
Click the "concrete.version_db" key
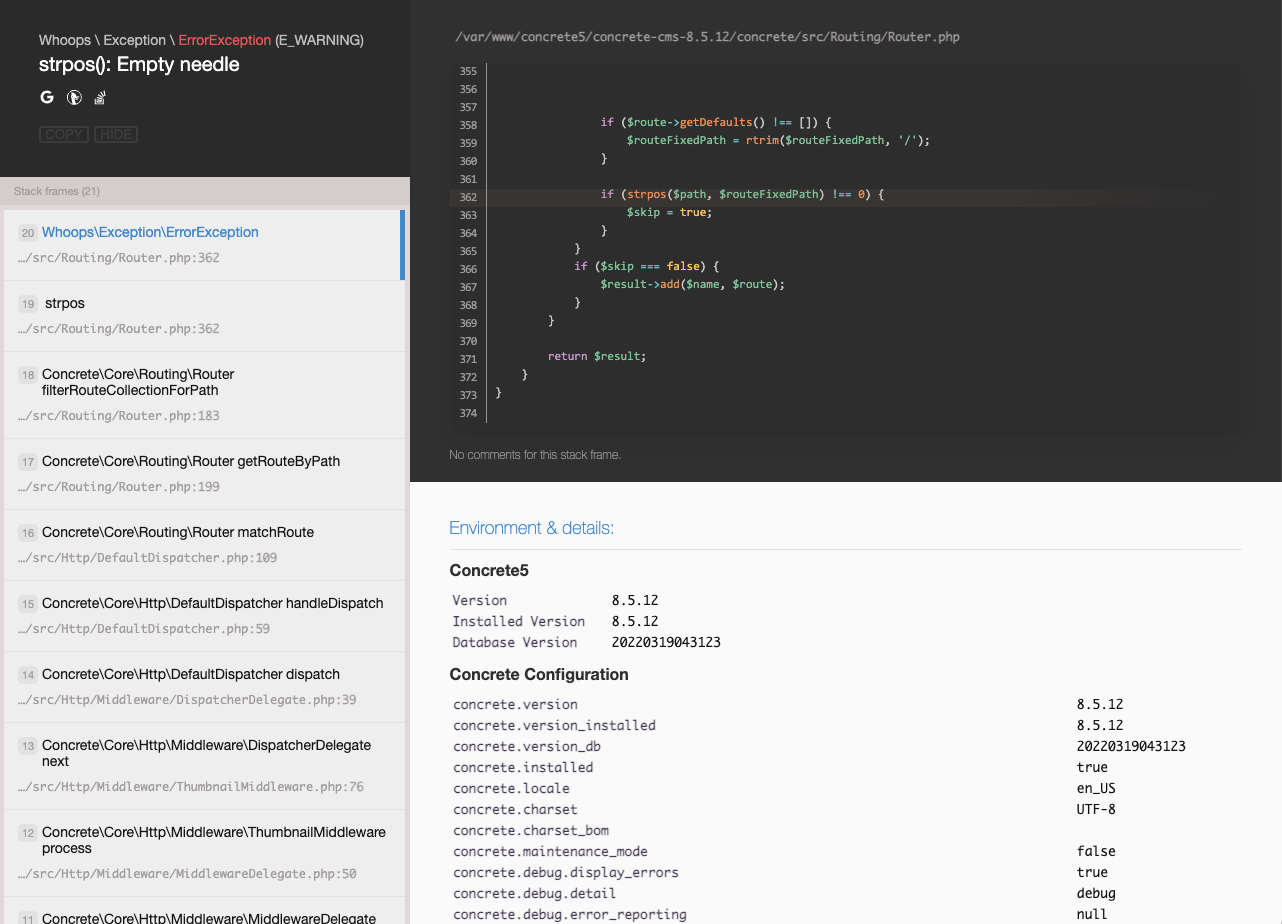(527, 747)
